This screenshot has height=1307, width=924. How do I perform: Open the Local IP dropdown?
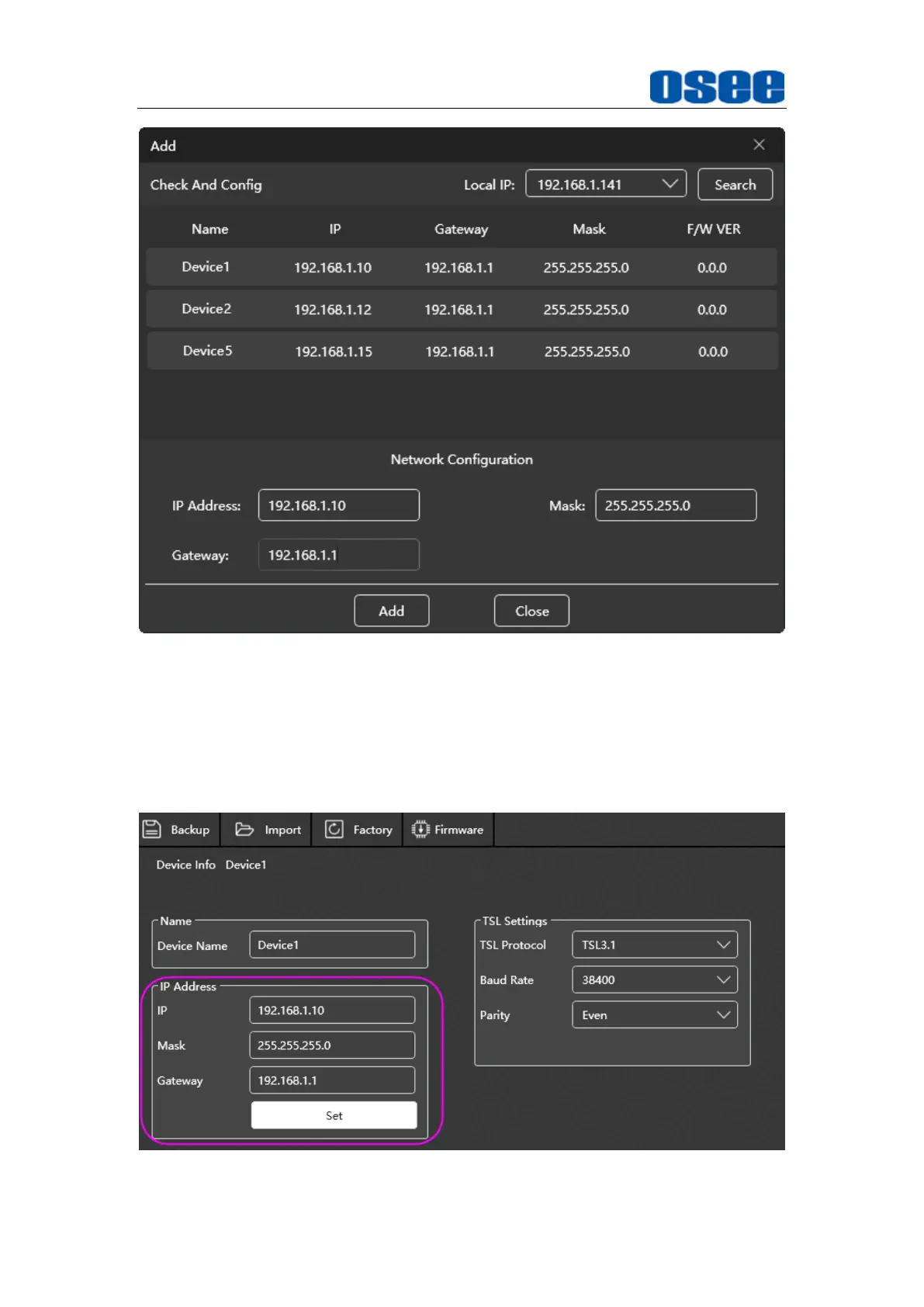coord(605,184)
